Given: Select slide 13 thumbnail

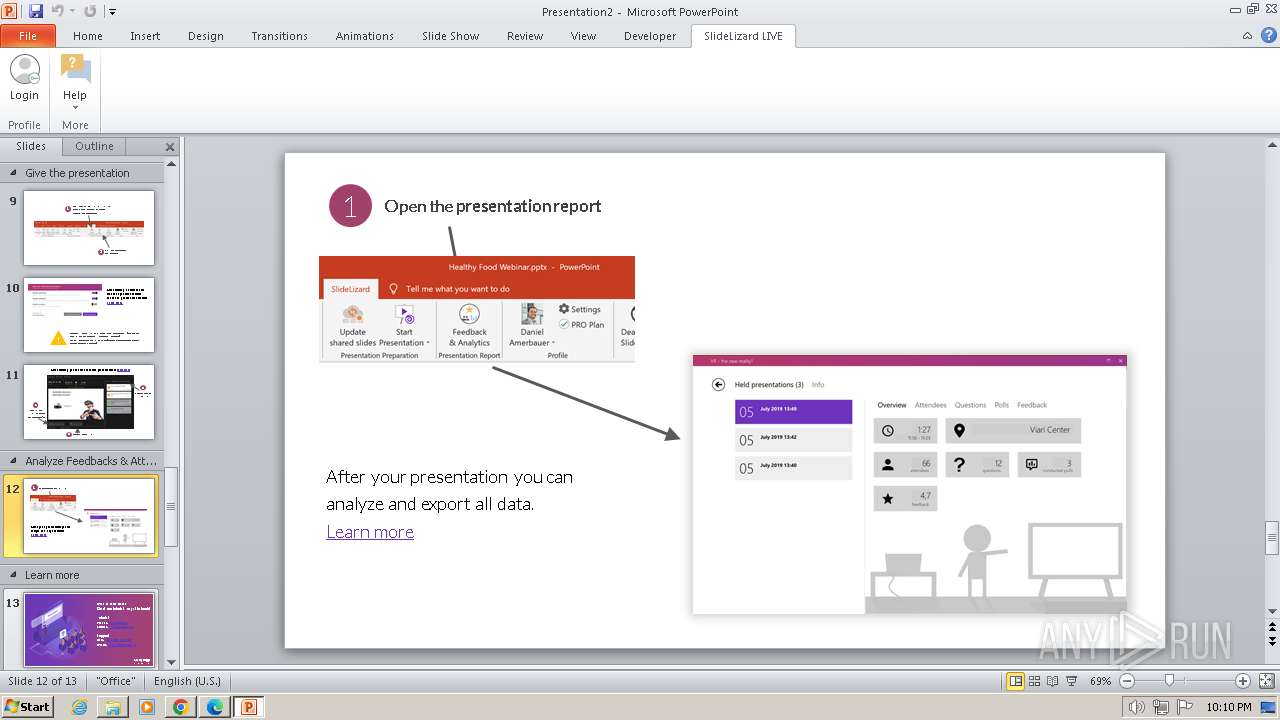Looking at the screenshot, I should coord(89,630).
